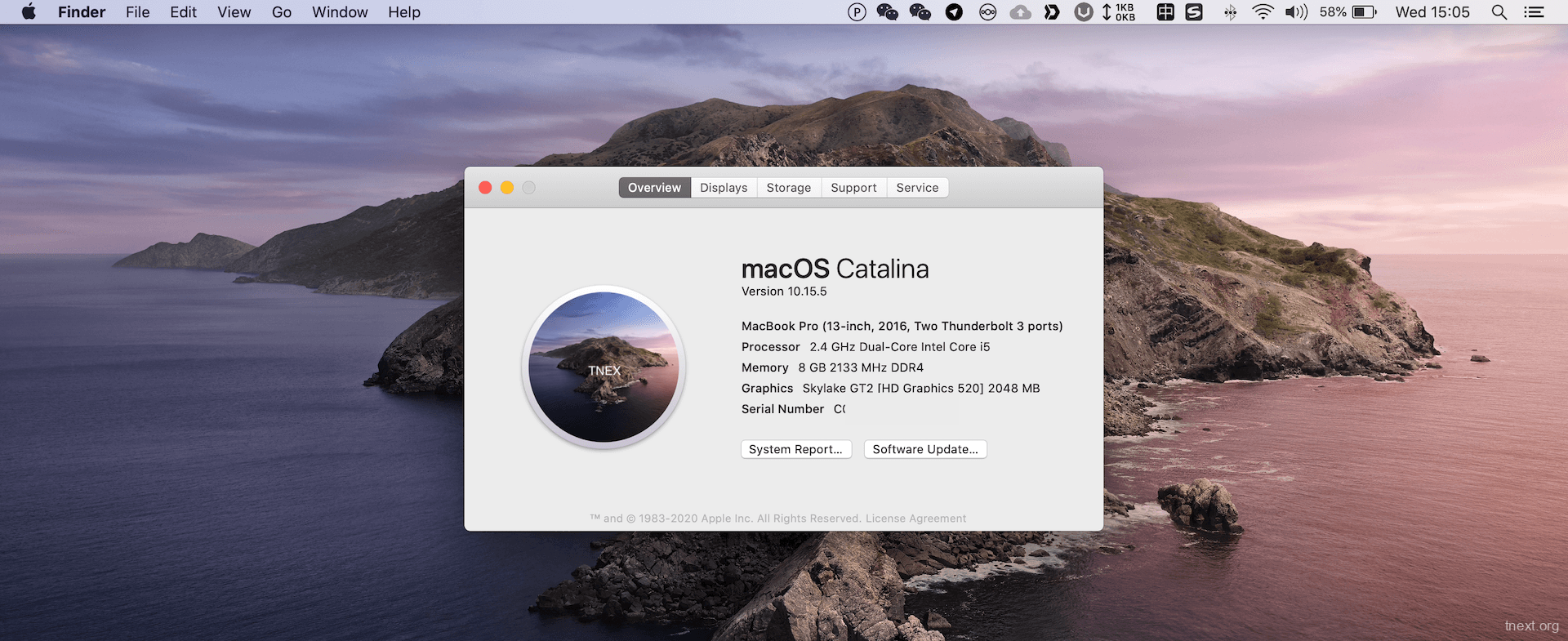Click the gray cloud upload icon
This screenshot has height=641, width=1568.
tap(1021, 12)
